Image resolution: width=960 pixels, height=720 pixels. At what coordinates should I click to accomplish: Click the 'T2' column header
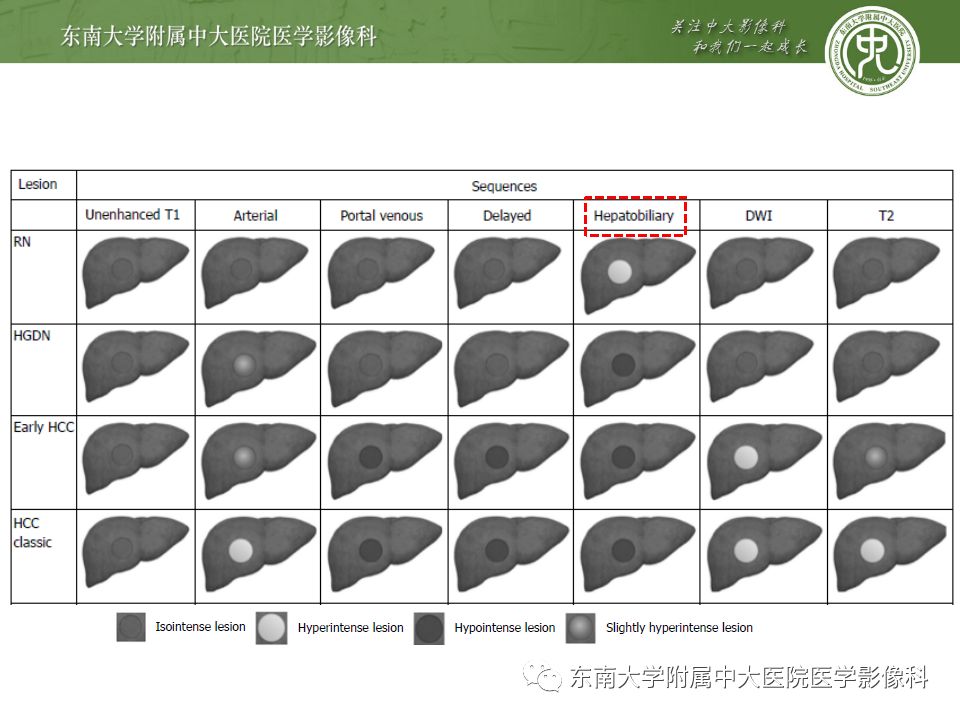pyautogui.click(x=886, y=216)
